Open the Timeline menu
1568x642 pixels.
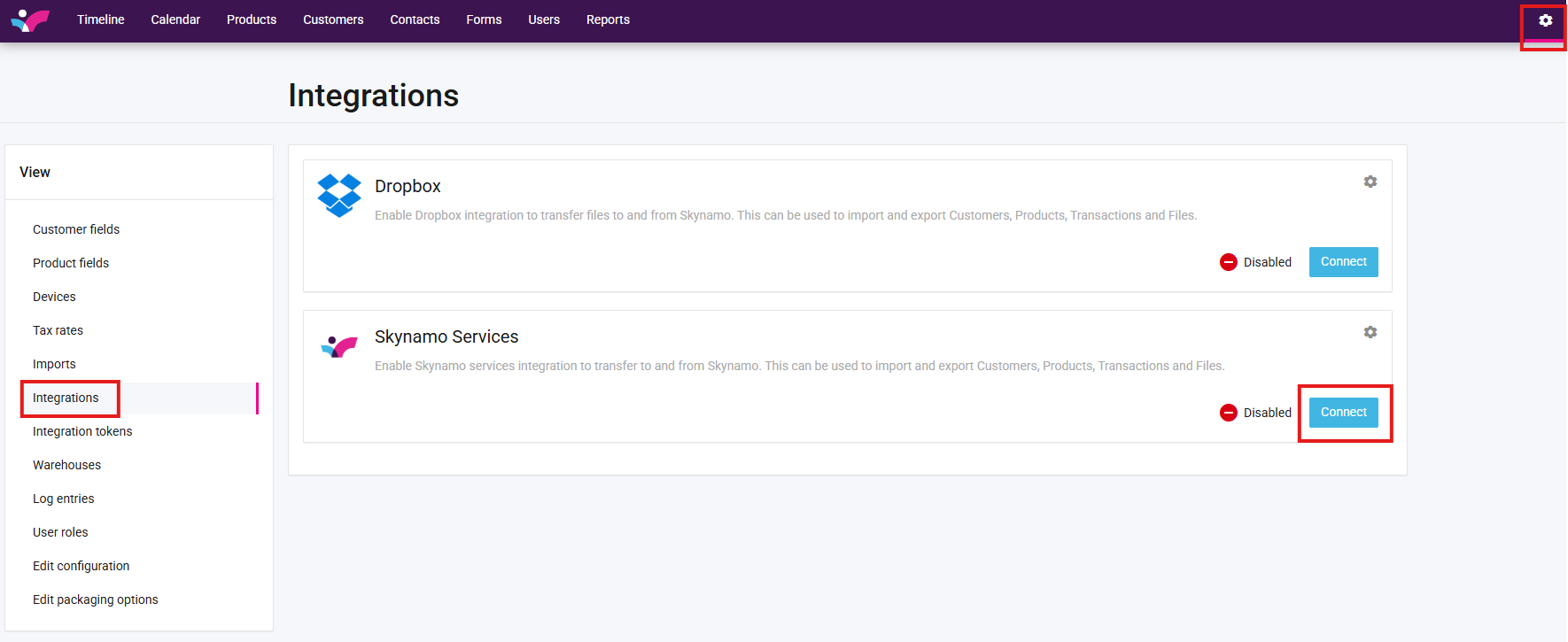pyautogui.click(x=100, y=19)
